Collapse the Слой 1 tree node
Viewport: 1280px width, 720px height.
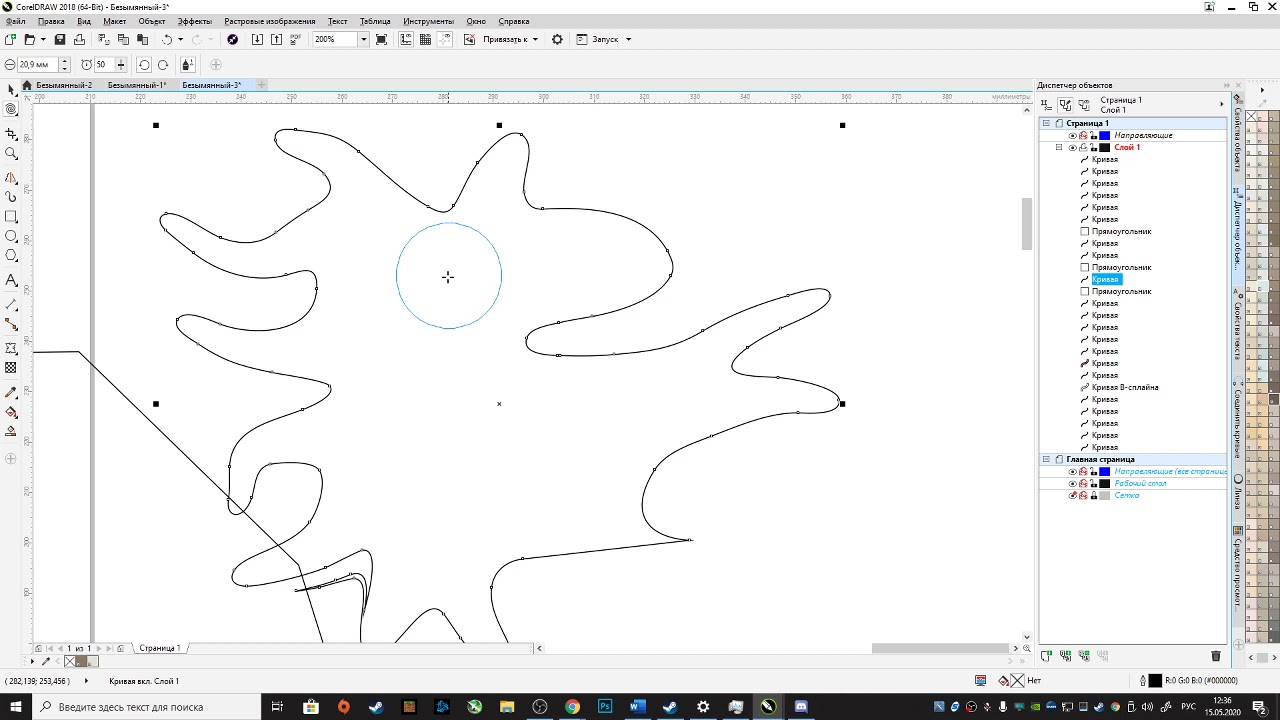point(1059,147)
